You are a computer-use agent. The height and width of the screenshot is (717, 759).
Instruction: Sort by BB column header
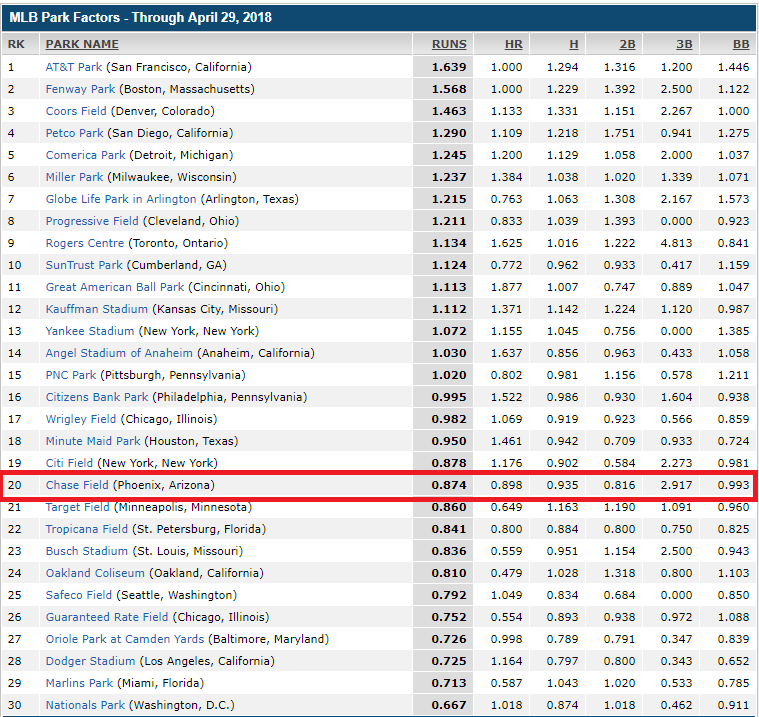point(741,44)
